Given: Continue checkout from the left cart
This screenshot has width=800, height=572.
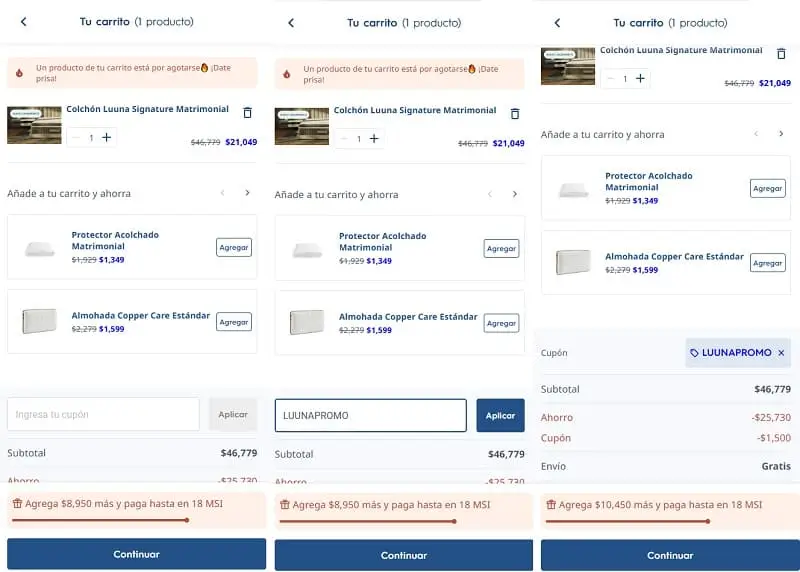Looking at the screenshot, I should click(136, 554).
